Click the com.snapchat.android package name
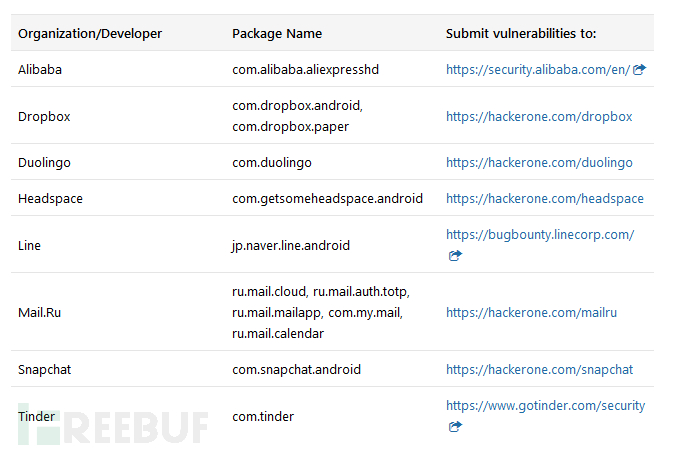The width and height of the screenshot is (673, 452). (x=296, y=369)
